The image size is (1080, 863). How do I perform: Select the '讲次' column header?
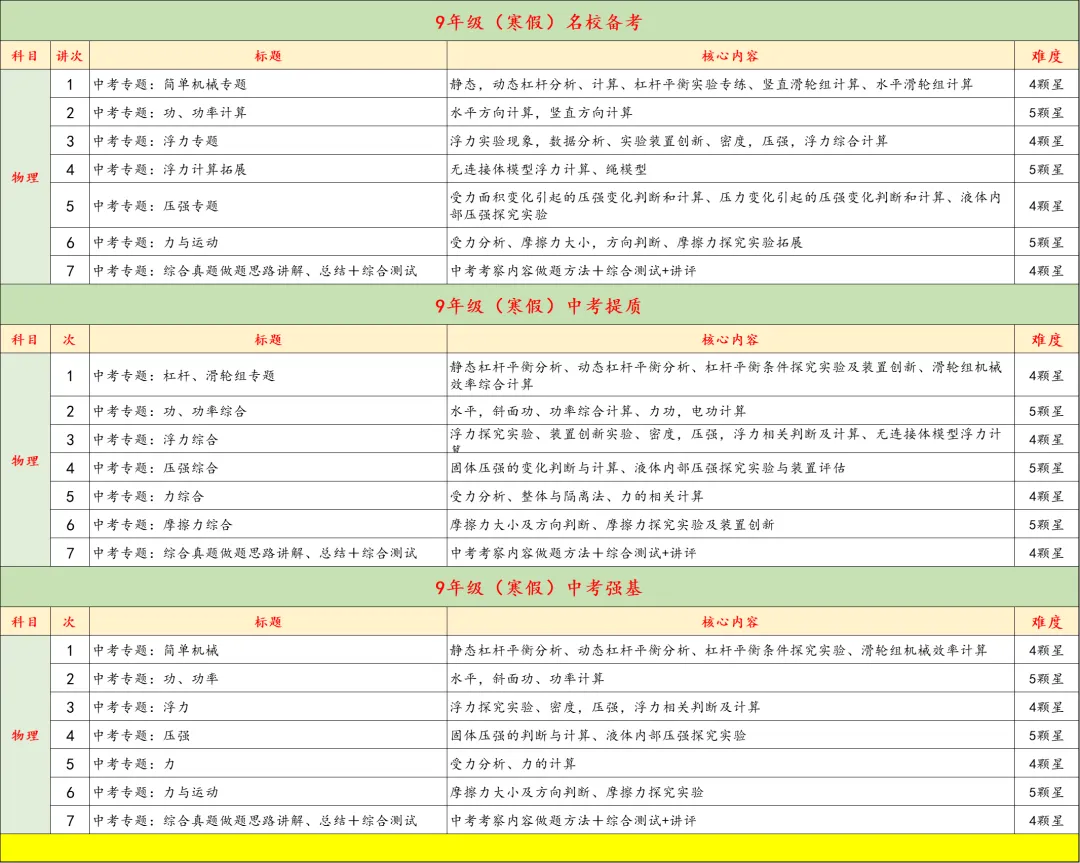coord(70,56)
